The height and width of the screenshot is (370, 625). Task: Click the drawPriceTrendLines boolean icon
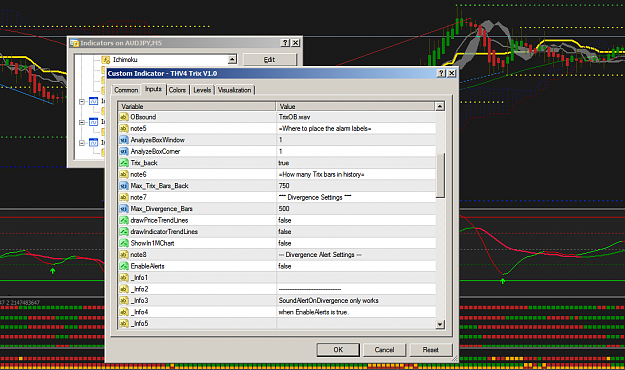(x=124, y=220)
